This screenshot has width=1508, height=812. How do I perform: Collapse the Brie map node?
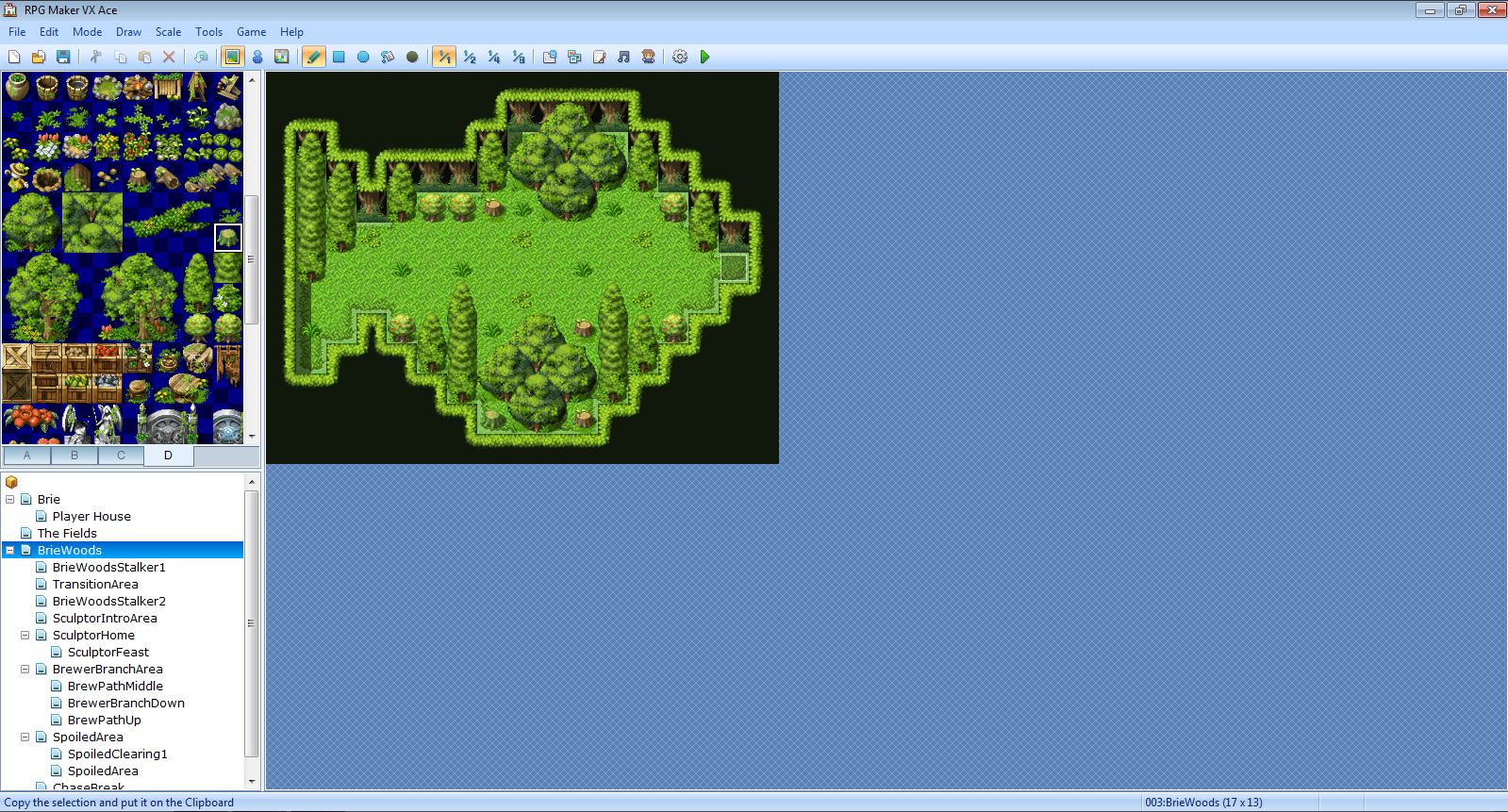(x=10, y=499)
